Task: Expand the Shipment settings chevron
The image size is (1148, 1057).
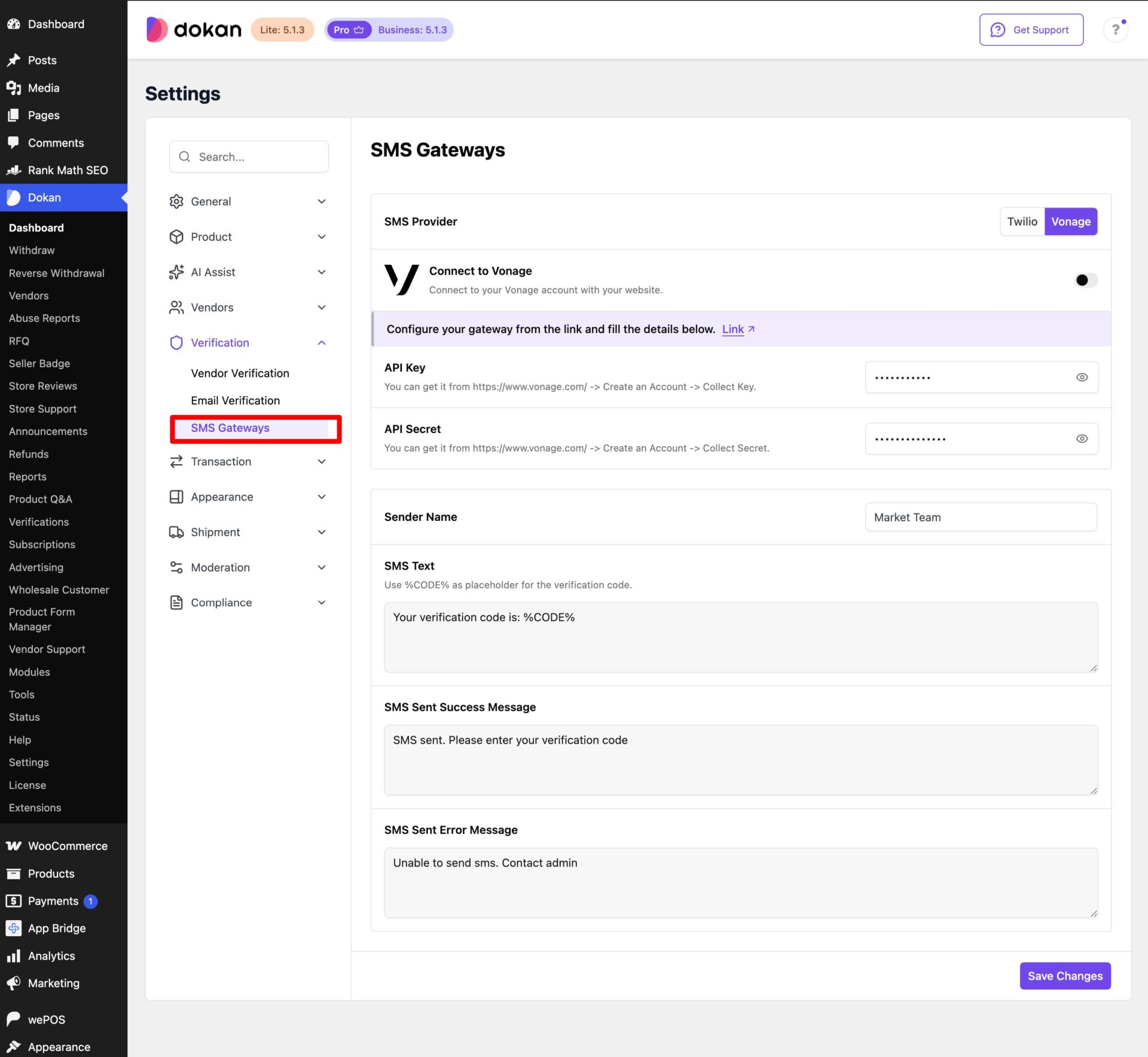Action: pyautogui.click(x=322, y=532)
